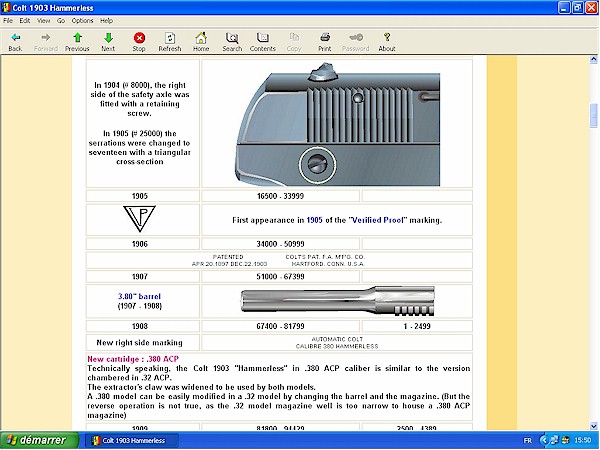Click the Password key icon
The image size is (600, 450).
pyautogui.click(x=356, y=38)
